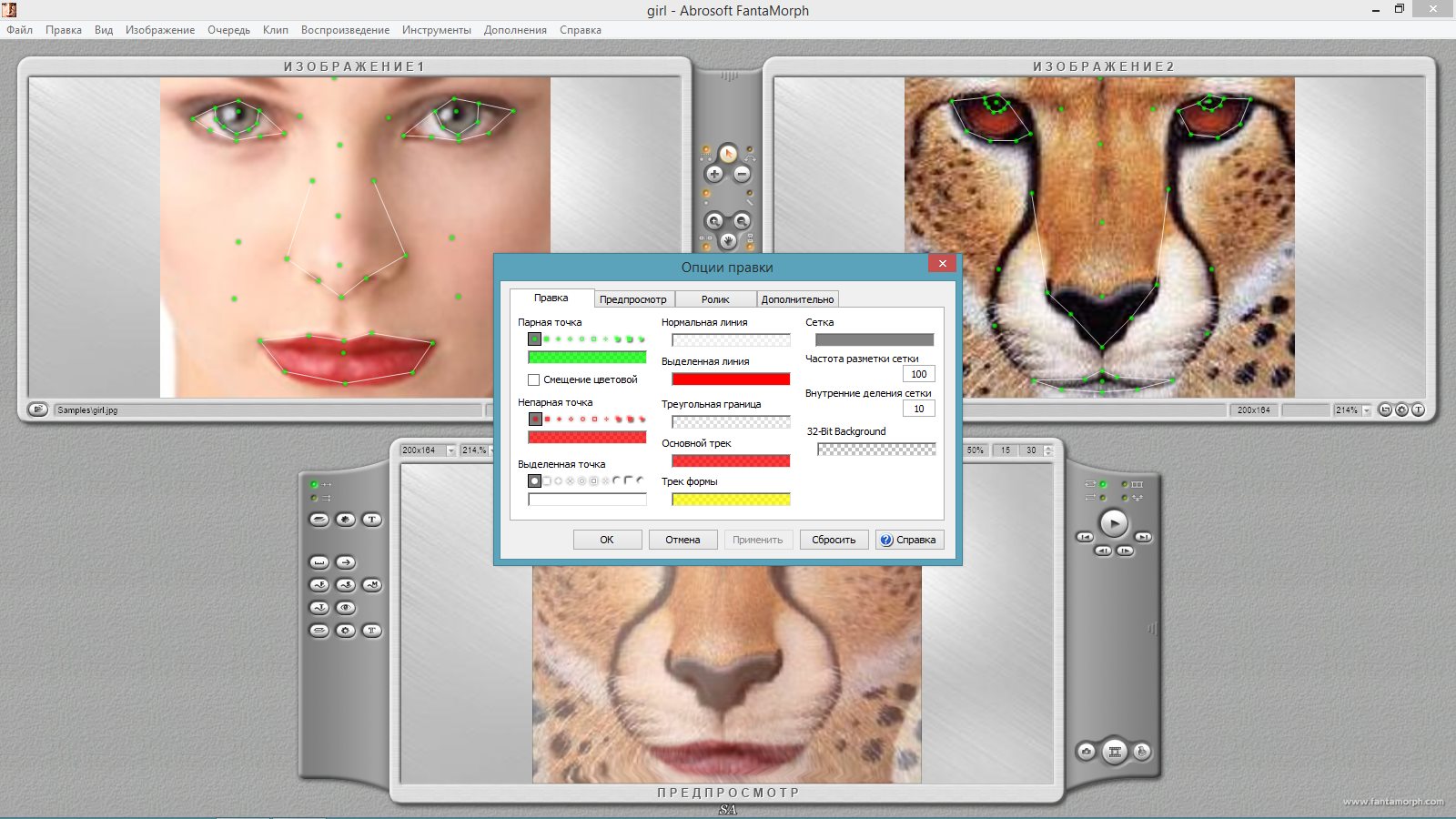Switch to the Предпросмотр tab in the dialog

coord(632,299)
